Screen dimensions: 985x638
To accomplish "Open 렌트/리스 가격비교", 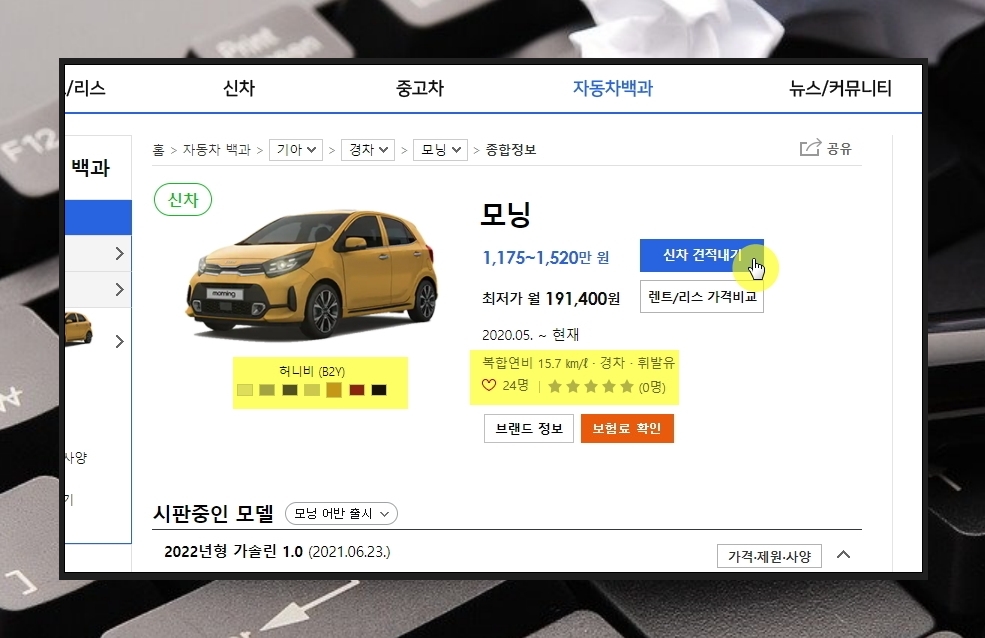I will (702, 296).
